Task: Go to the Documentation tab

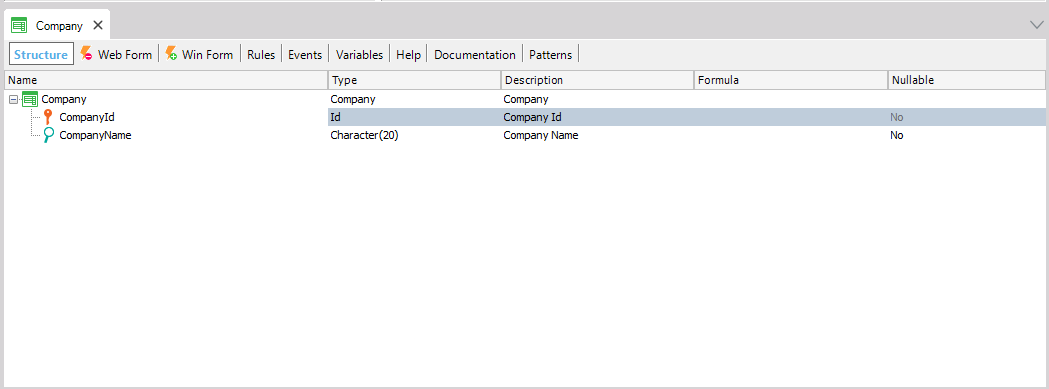Action: tap(475, 55)
